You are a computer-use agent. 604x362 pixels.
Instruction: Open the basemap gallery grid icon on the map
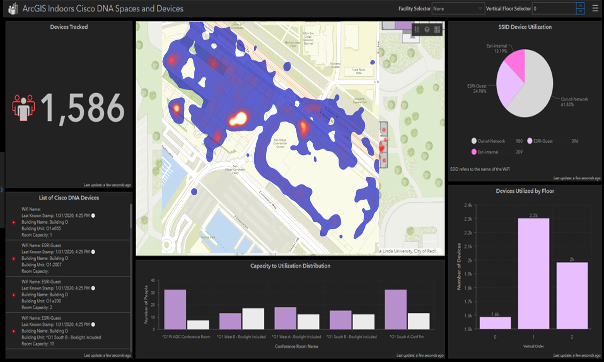(437, 30)
